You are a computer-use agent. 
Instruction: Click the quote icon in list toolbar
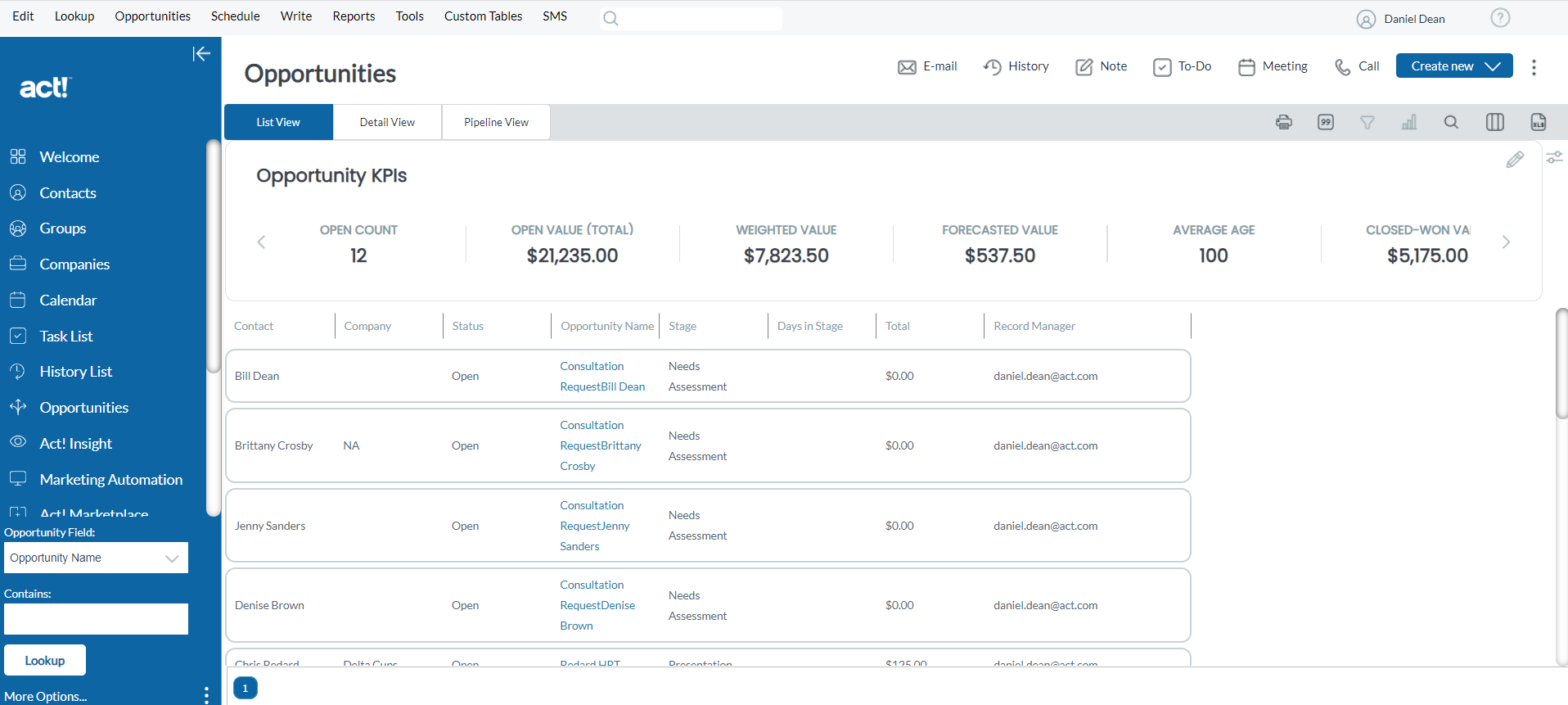(1326, 122)
